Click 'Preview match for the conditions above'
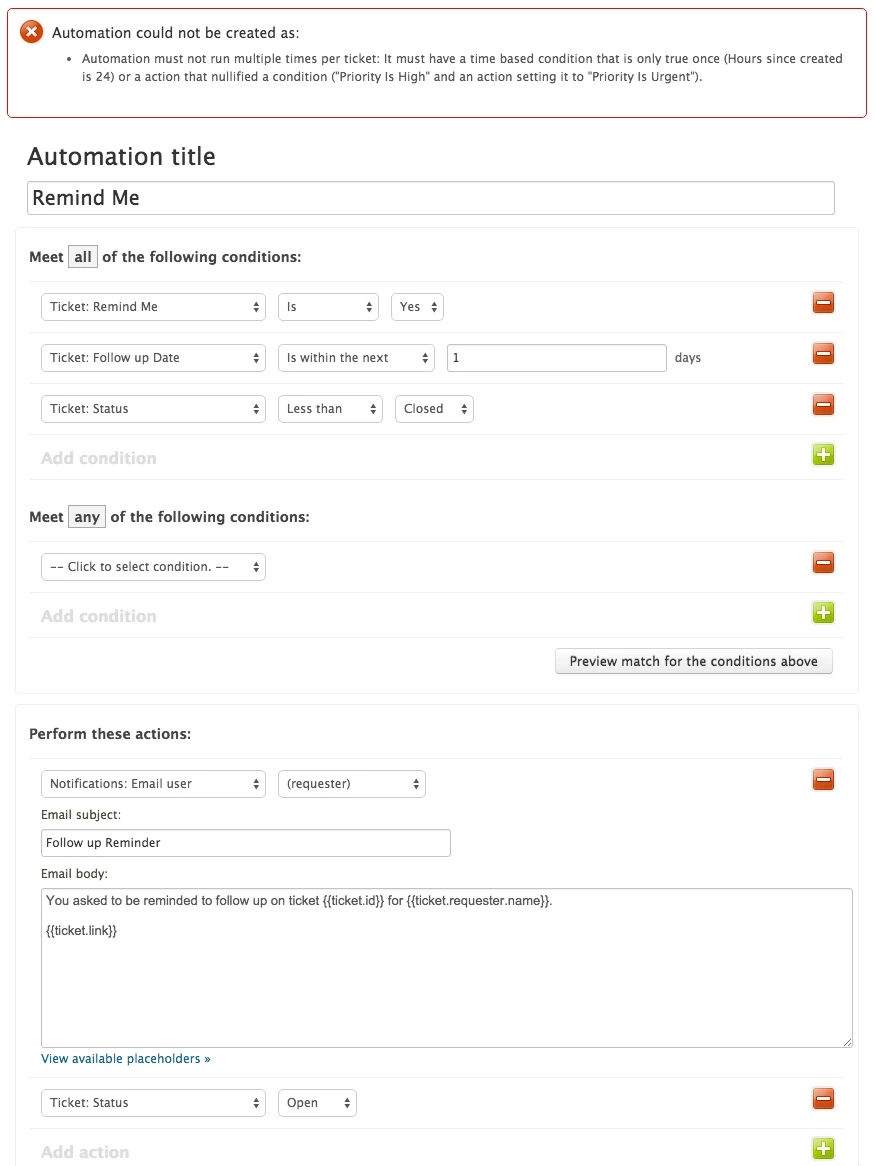 (x=693, y=661)
